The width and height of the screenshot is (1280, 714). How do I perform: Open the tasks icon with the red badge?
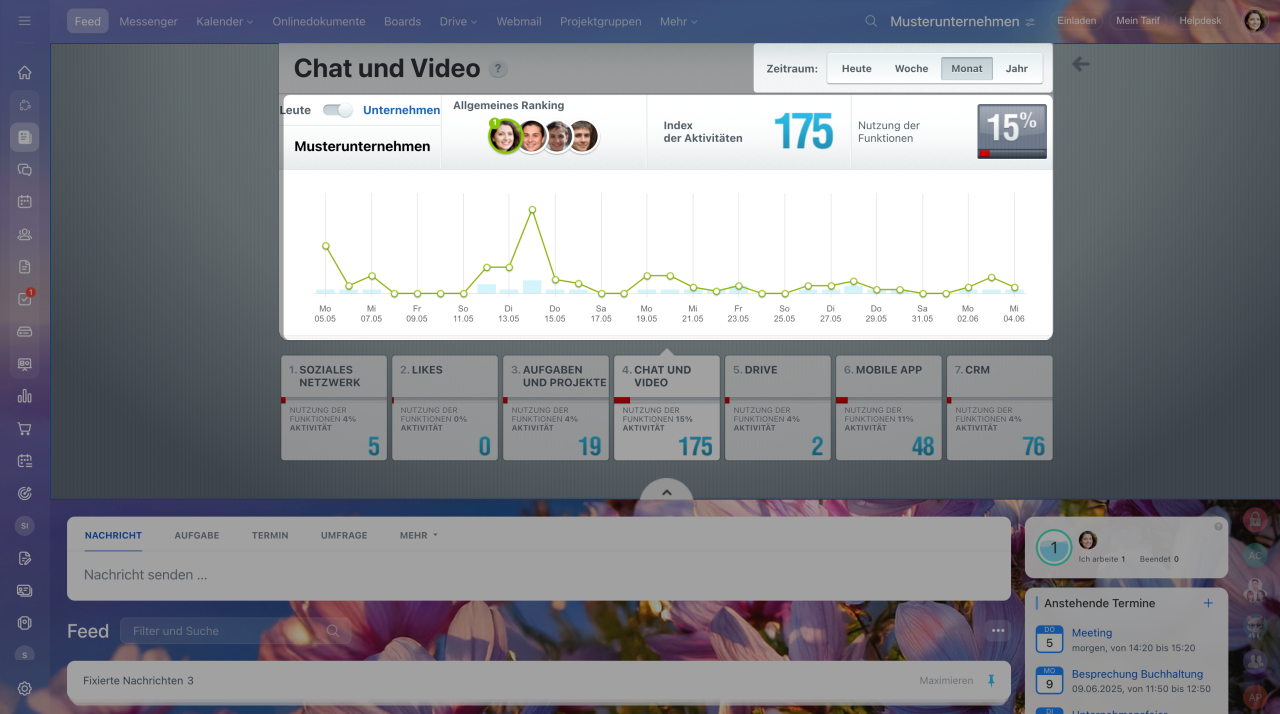coord(24,299)
